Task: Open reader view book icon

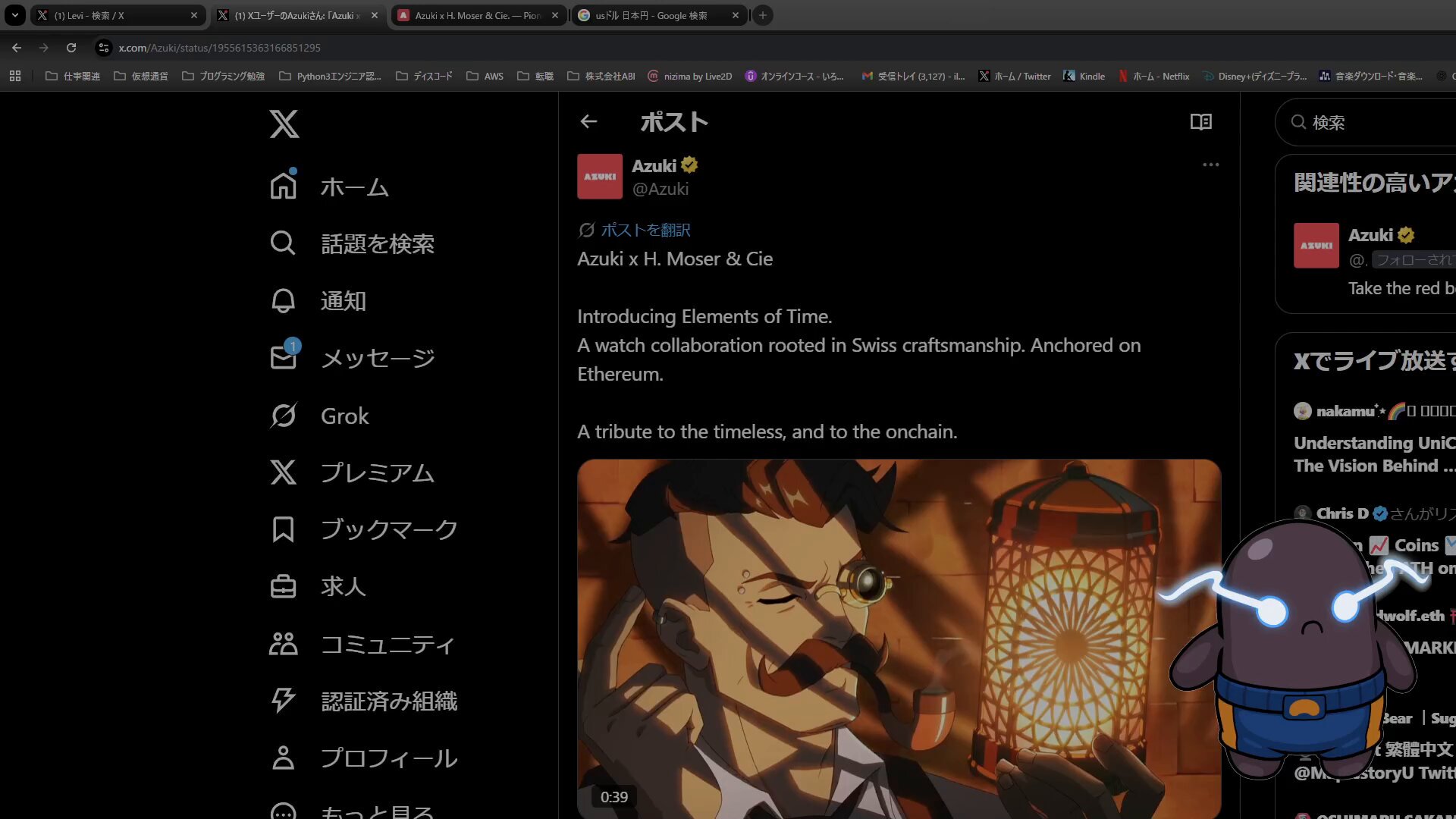Action: [x=1201, y=121]
